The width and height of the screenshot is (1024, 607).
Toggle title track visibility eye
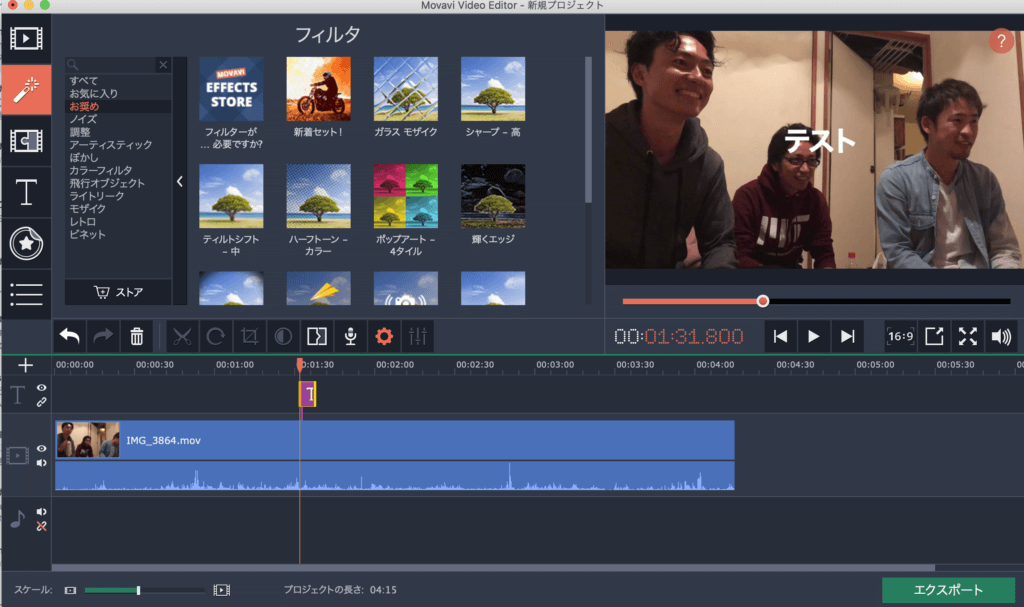[x=41, y=388]
